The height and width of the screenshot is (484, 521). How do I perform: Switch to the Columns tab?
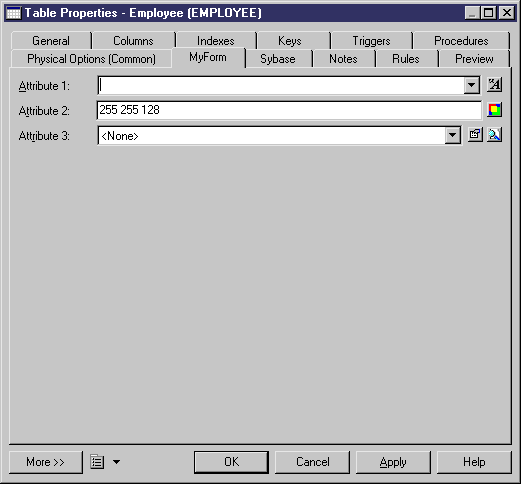pos(133,41)
